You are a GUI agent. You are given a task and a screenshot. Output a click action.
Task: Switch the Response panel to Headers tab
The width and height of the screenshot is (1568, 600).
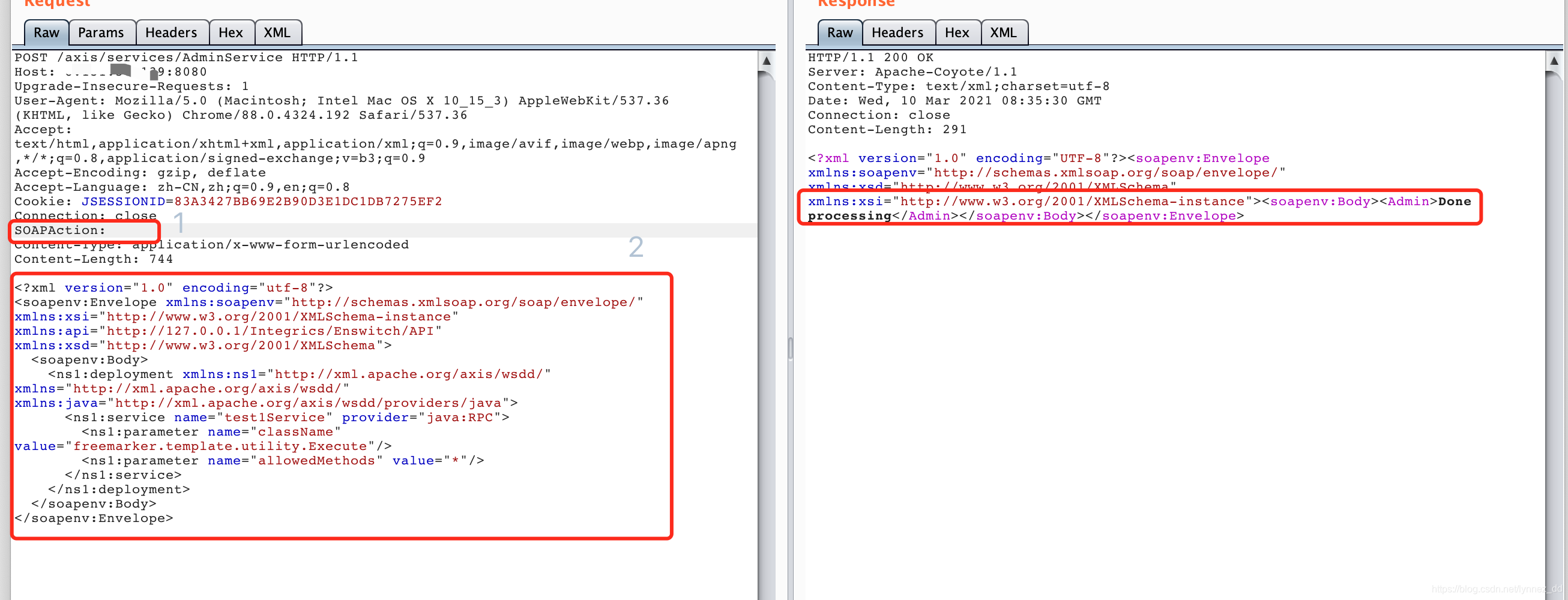coord(898,32)
